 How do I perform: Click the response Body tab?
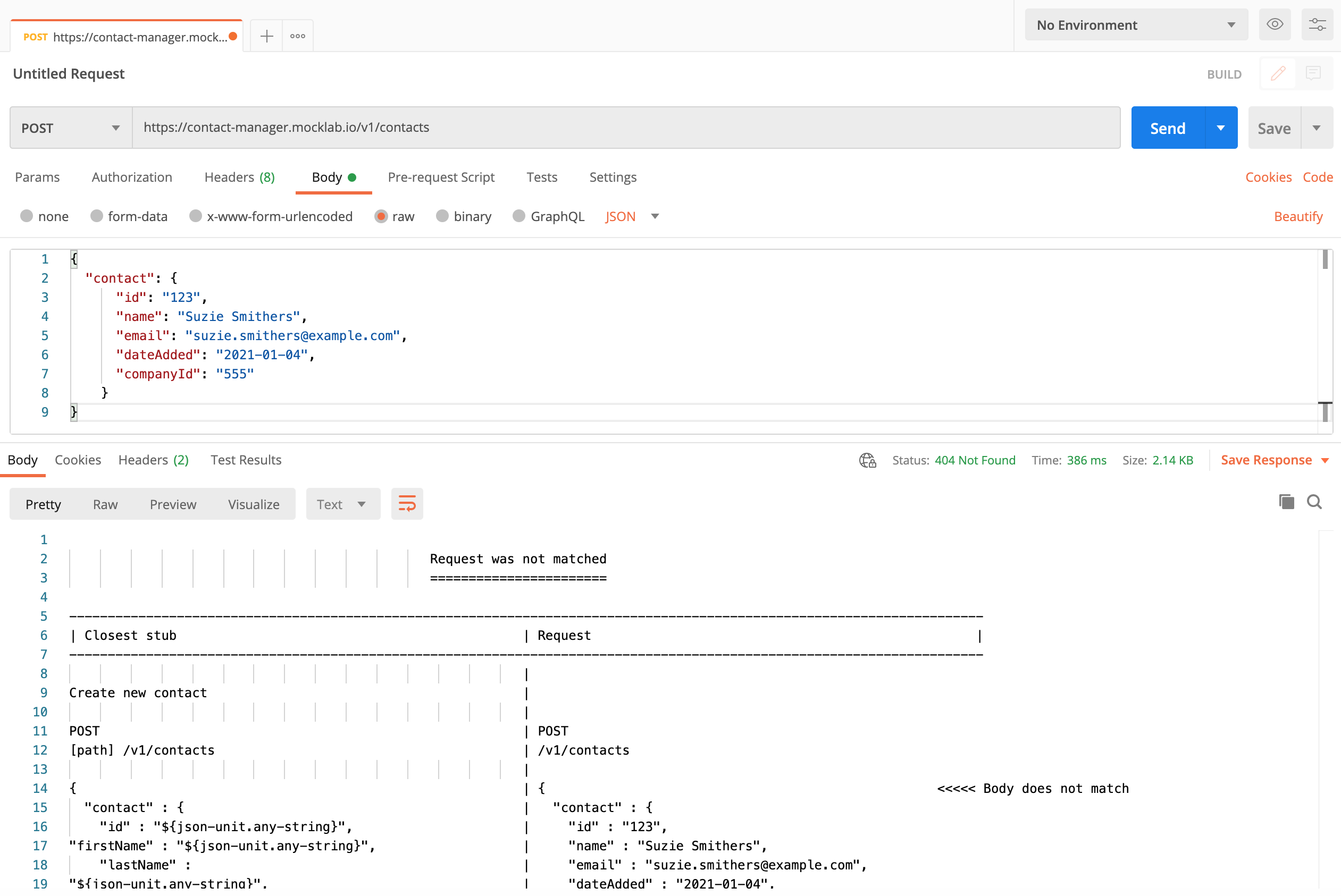[22, 460]
